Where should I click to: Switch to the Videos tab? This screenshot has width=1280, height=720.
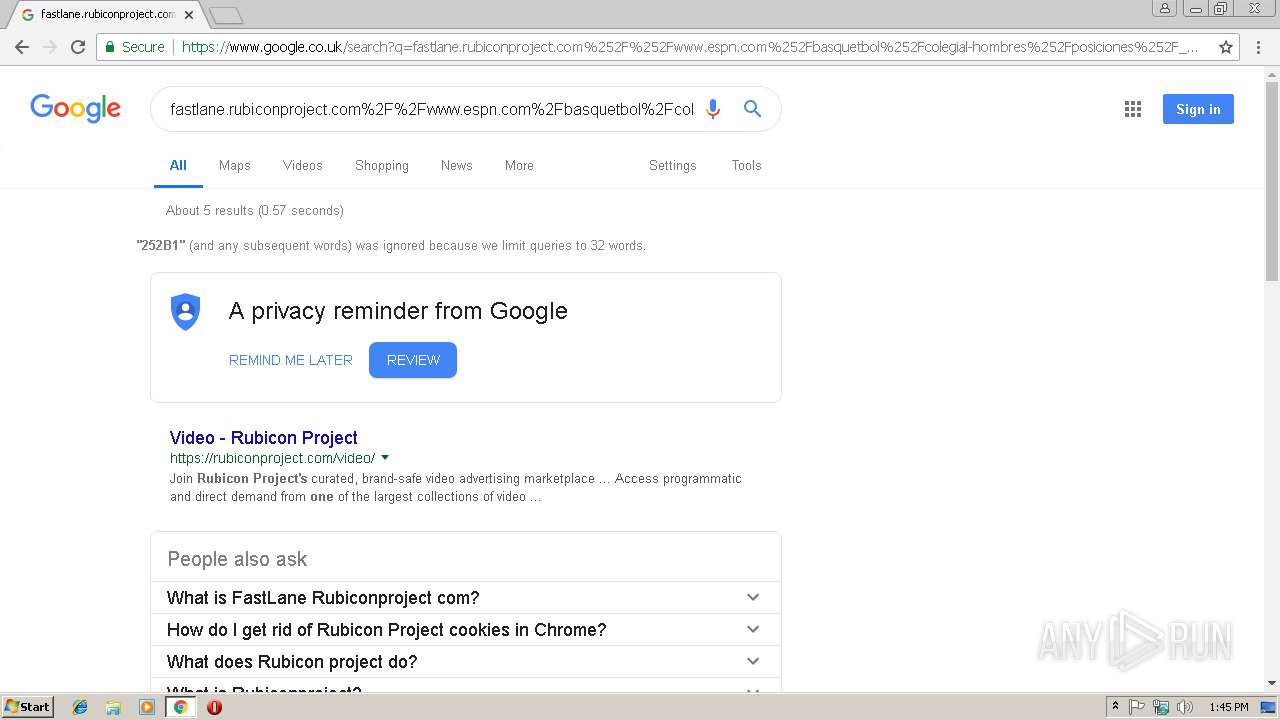(303, 165)
